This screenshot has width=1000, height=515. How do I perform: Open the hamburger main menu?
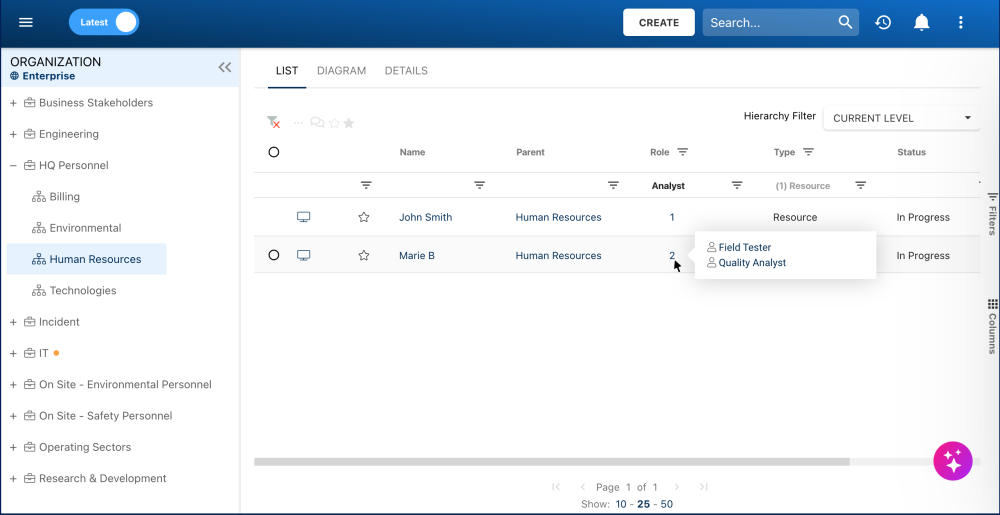coord(26,22)
